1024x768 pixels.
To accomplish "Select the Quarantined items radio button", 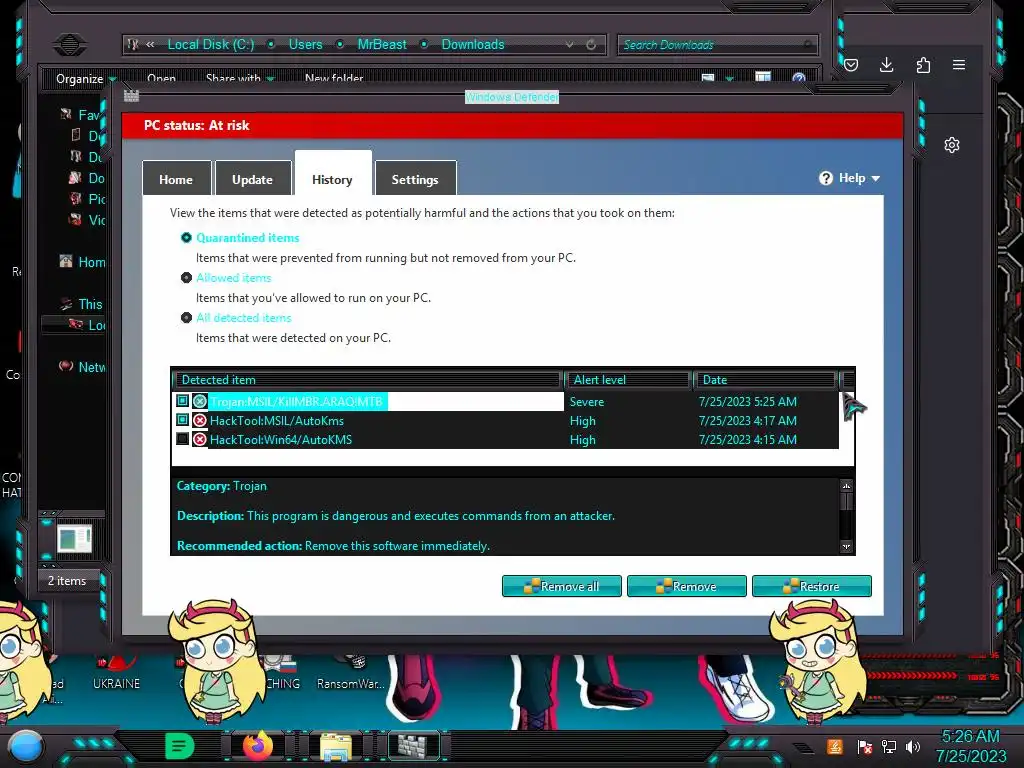I will pyautogui.click(x=186, y=238).
